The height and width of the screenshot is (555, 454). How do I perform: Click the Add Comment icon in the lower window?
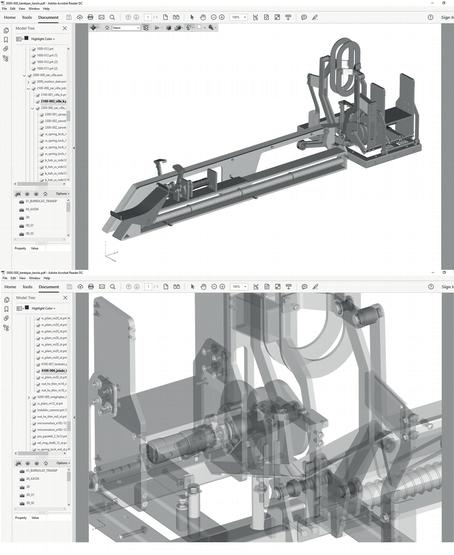tap(304, 287)
